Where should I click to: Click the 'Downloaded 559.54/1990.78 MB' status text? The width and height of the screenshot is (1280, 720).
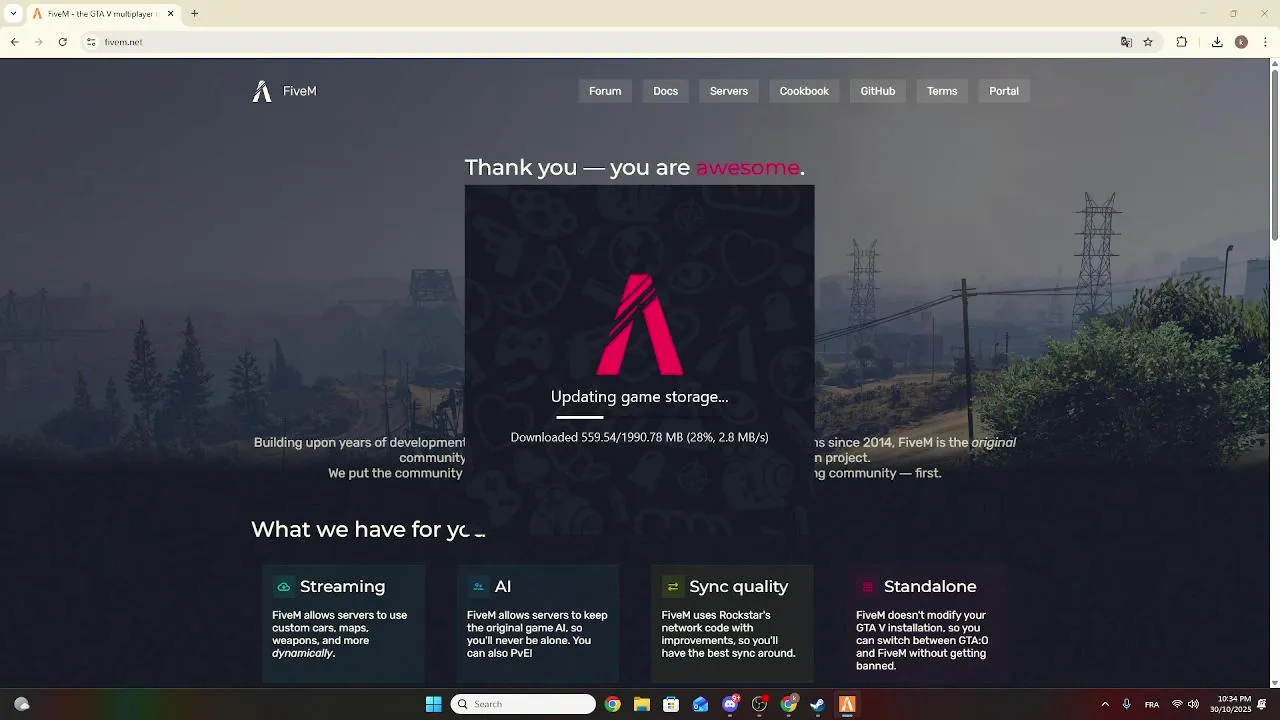[640, 438]
